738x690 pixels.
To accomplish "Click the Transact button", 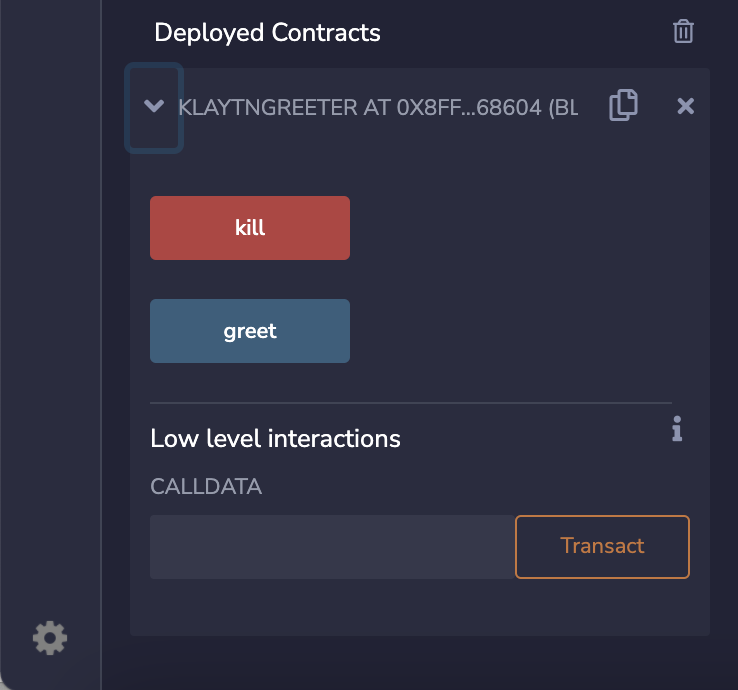I will click(602, 546).
